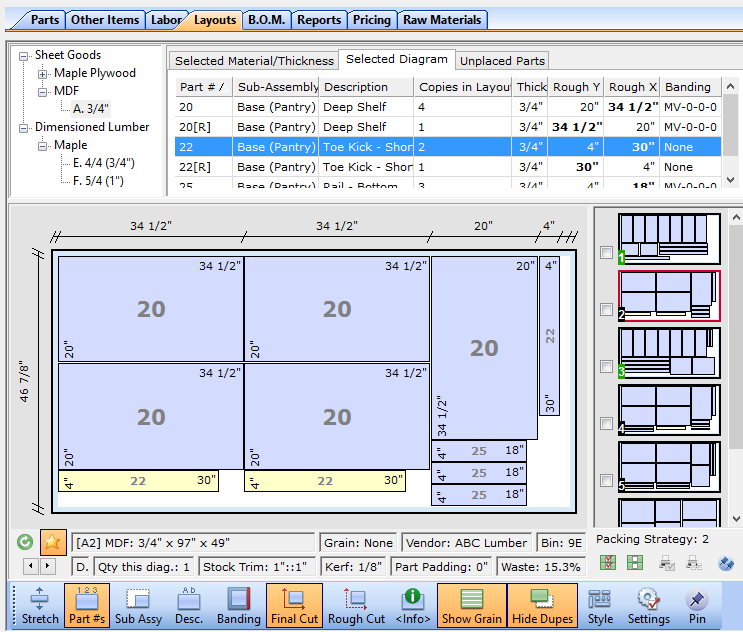
Task: Click the MDF stock size field
Action: click(x=193, y=542)
